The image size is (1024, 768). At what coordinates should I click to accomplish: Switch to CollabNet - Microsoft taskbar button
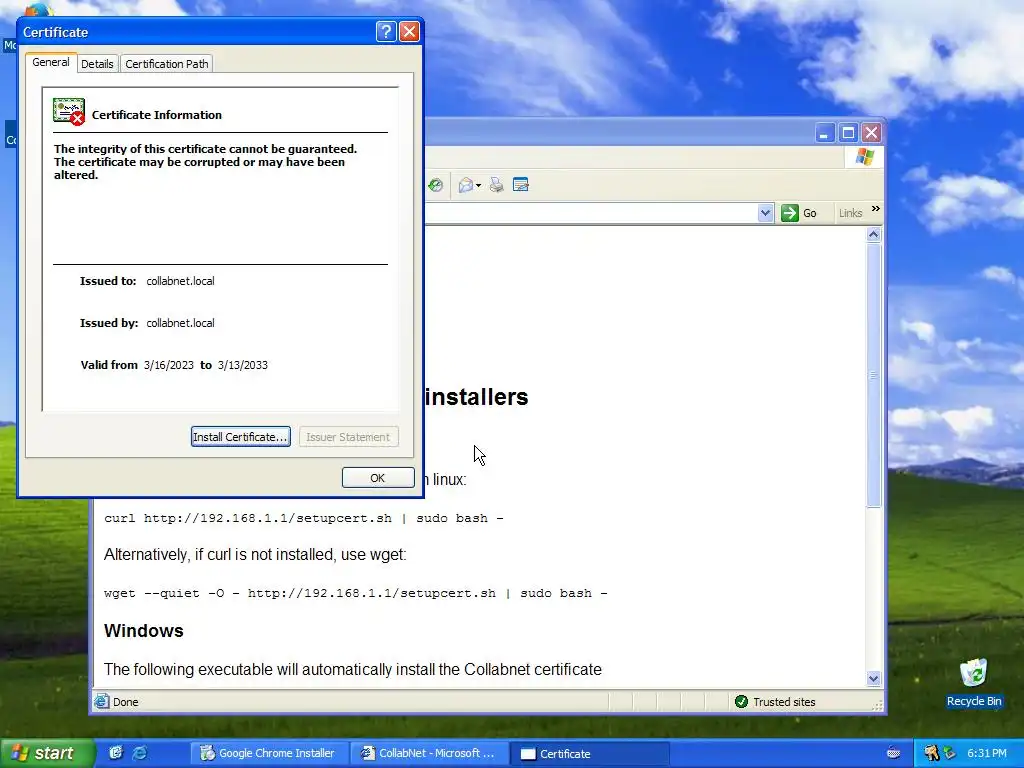pos(428,754)
